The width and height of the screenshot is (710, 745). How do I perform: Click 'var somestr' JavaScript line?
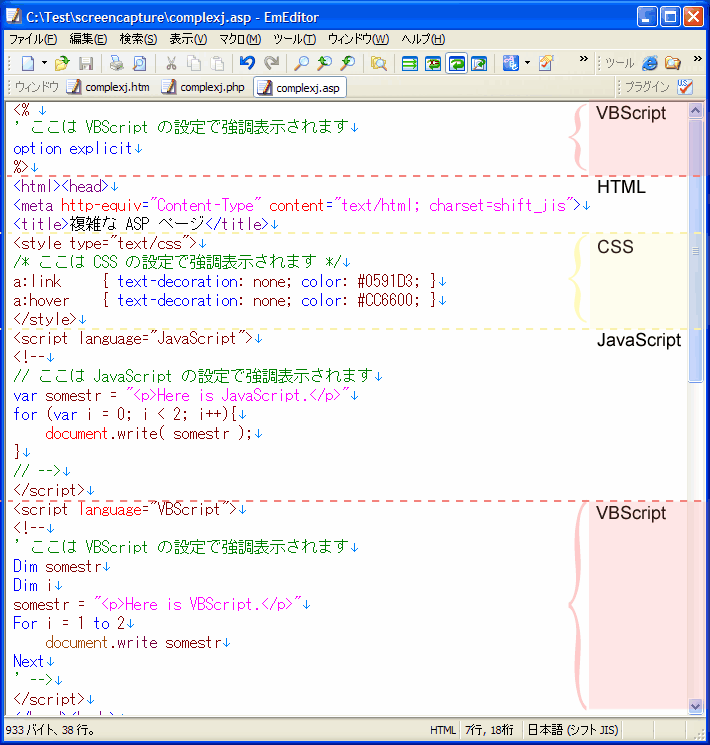pos(182,395)
